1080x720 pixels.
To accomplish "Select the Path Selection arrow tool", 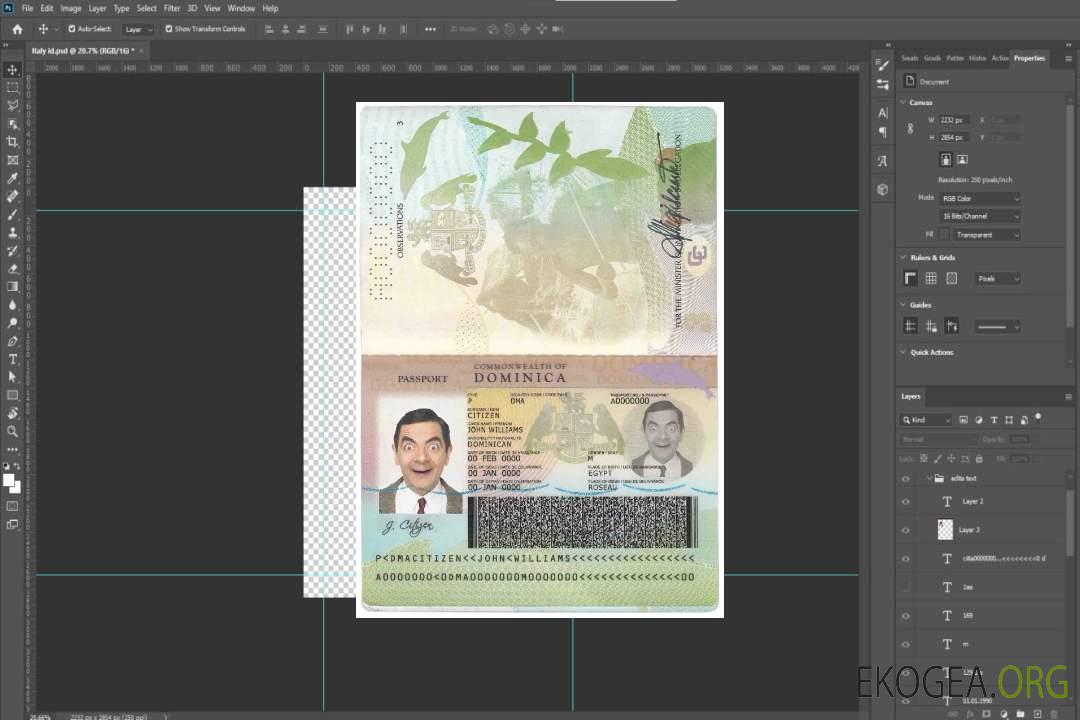I will (x=12, y=377).
